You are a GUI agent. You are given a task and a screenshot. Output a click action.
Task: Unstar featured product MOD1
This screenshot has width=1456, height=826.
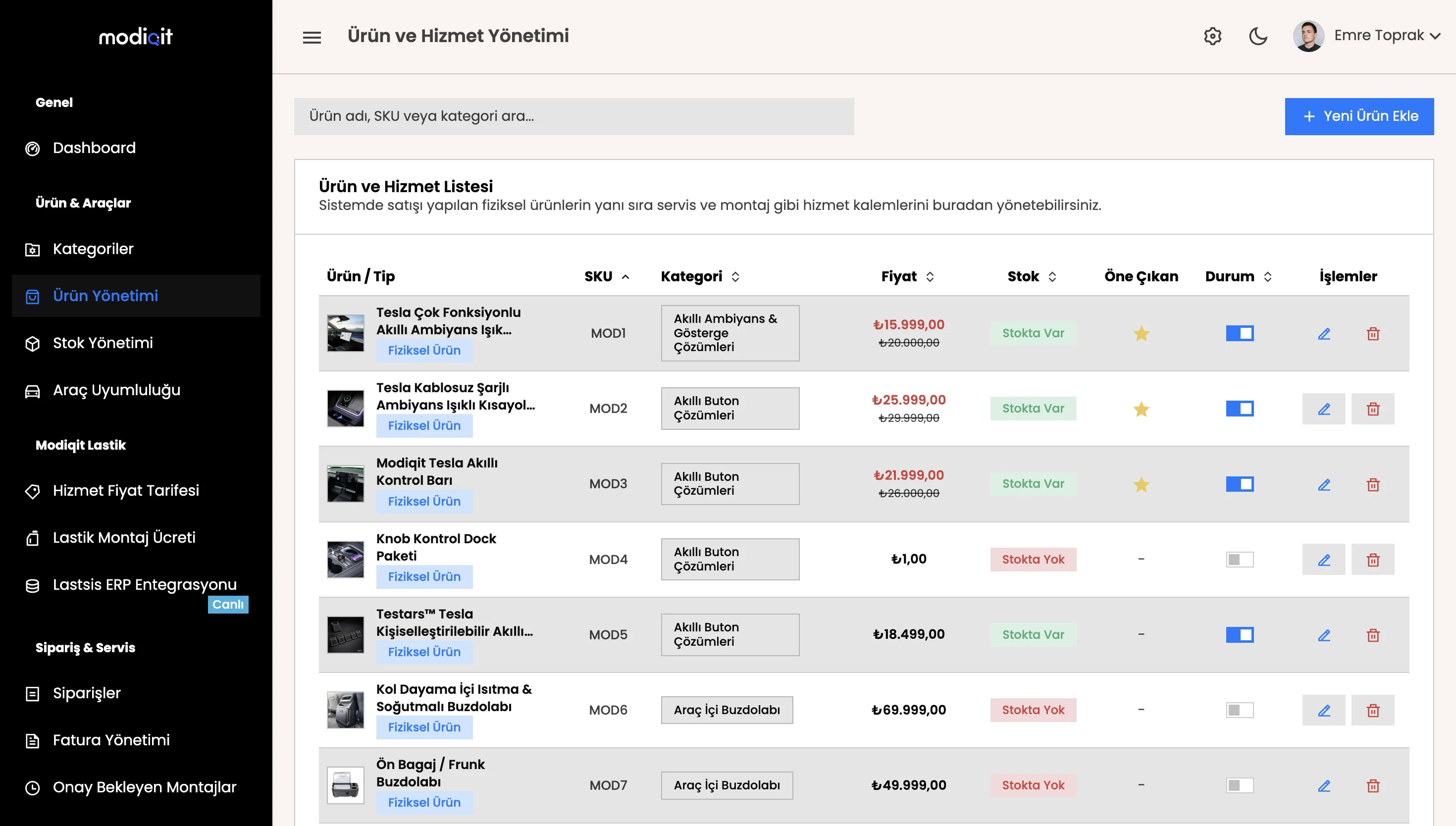tap(1141, 334)
